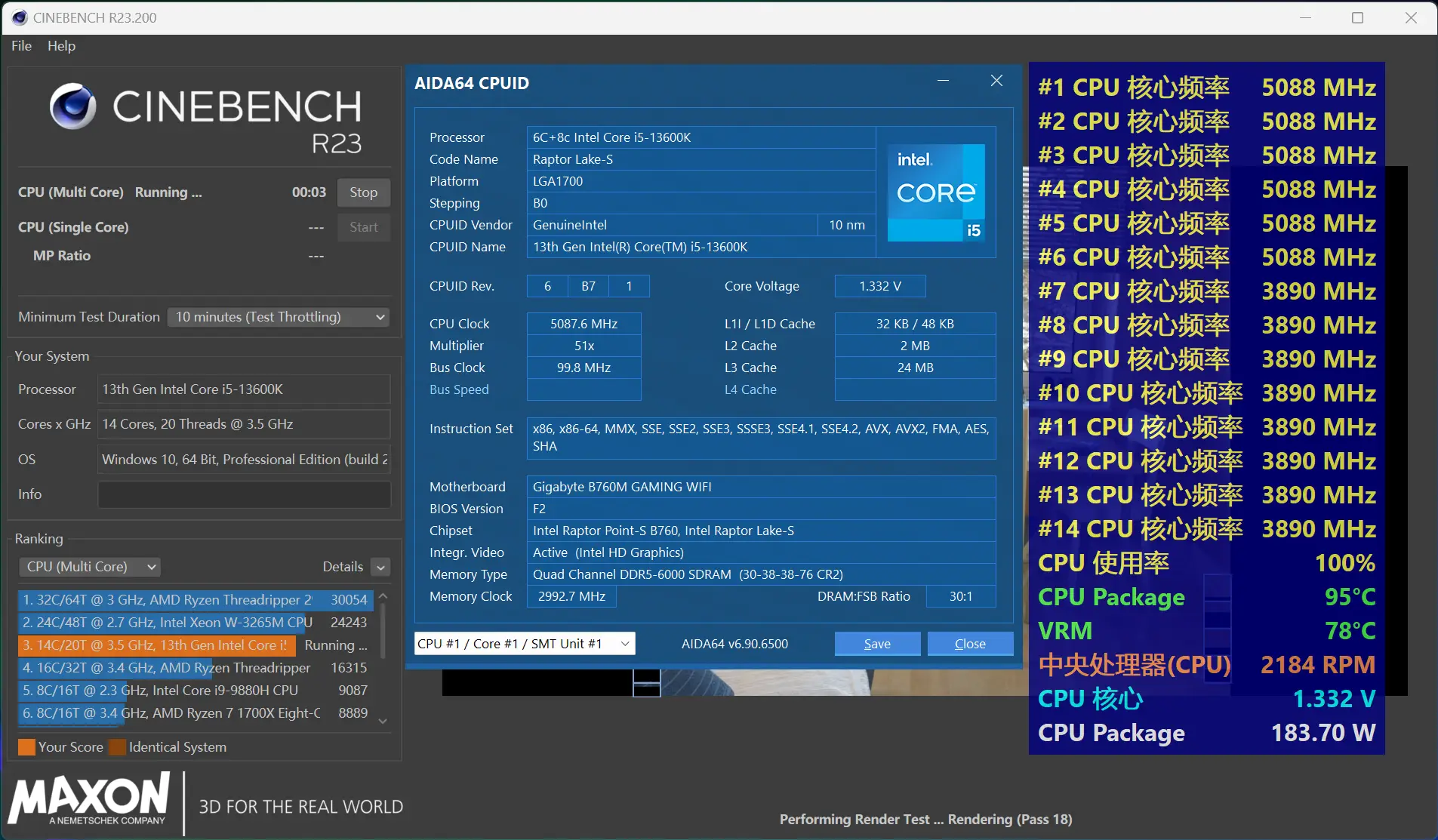Close the Cinebench window

pos(1411,17)
